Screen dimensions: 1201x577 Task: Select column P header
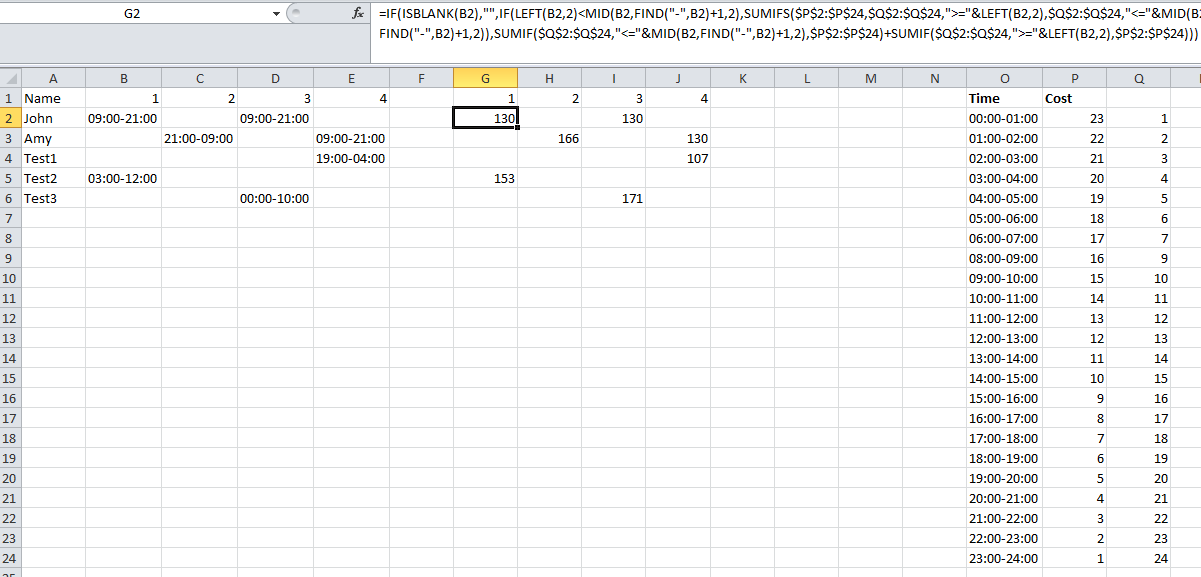click(x=1074, y=78)
